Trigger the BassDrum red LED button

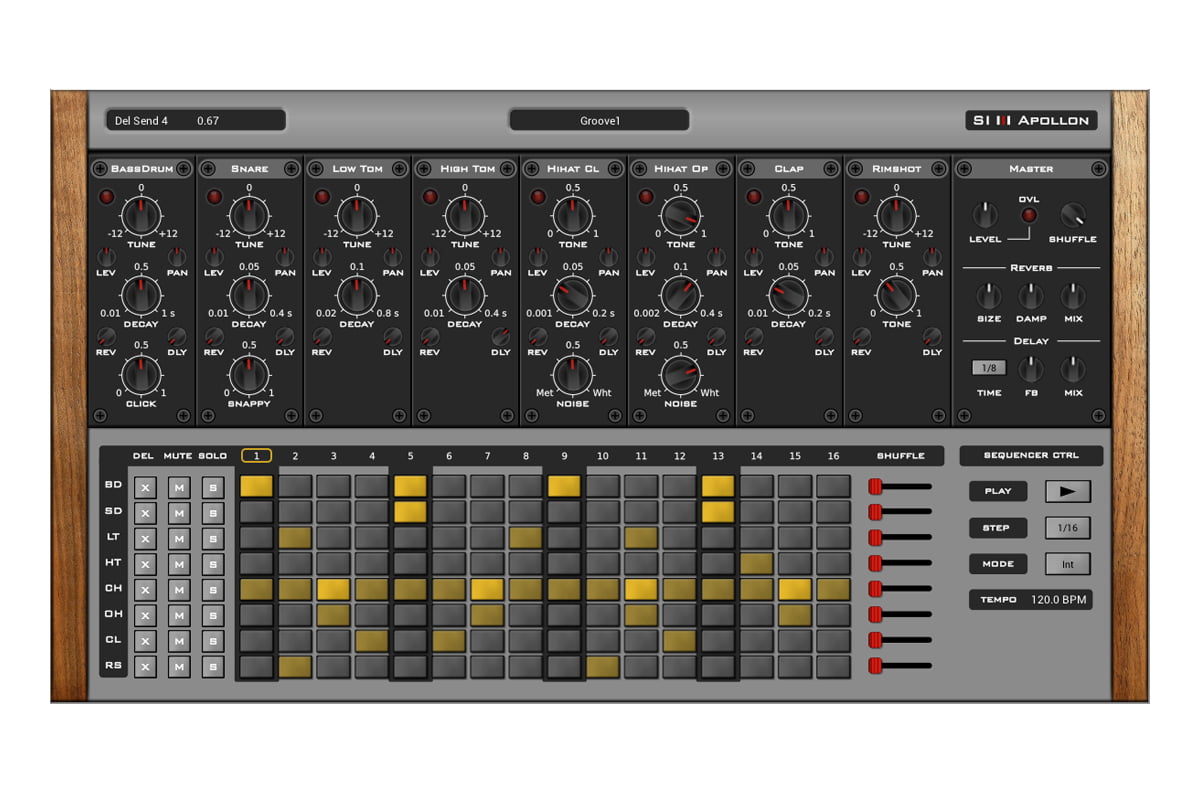point(107,197)
